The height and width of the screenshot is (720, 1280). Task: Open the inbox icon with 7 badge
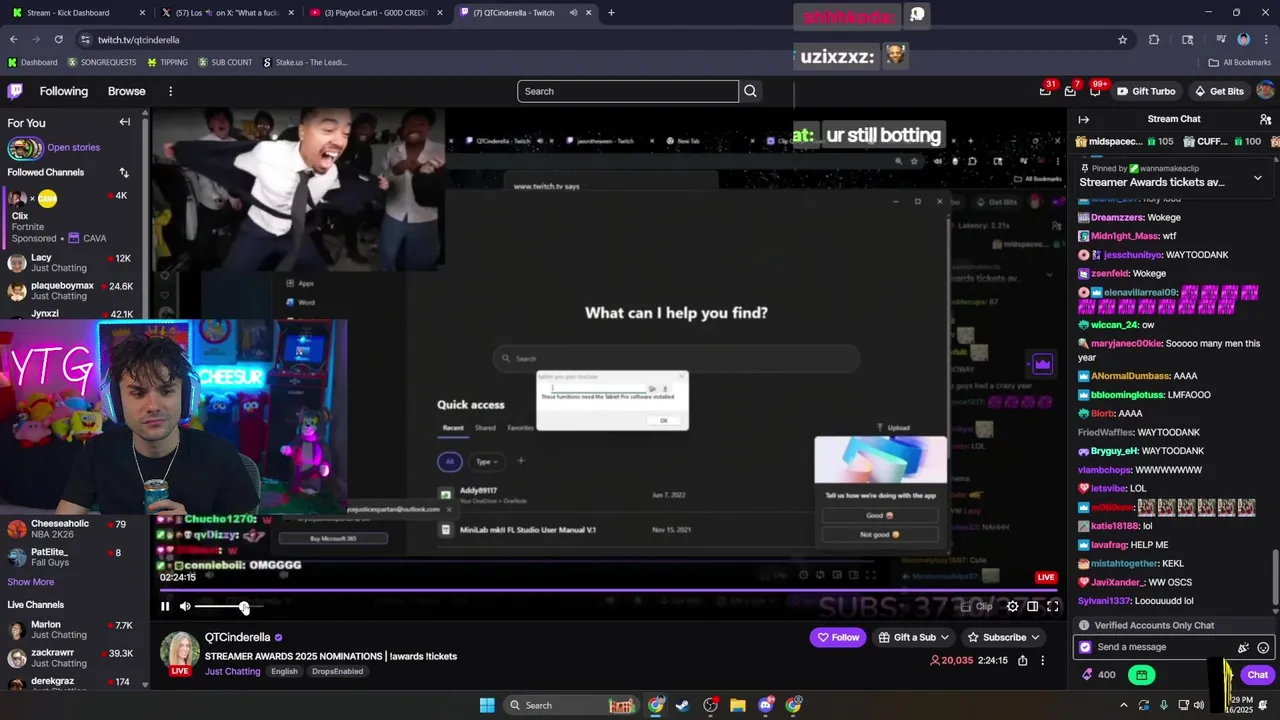[x=1070, y=91]
